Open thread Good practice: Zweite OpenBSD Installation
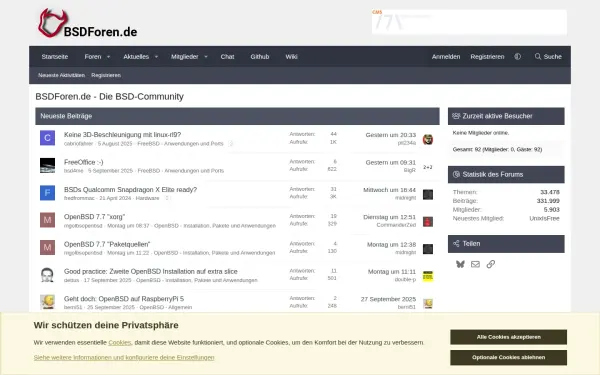This screenshot has width=600, height=375. pos(151,271)
